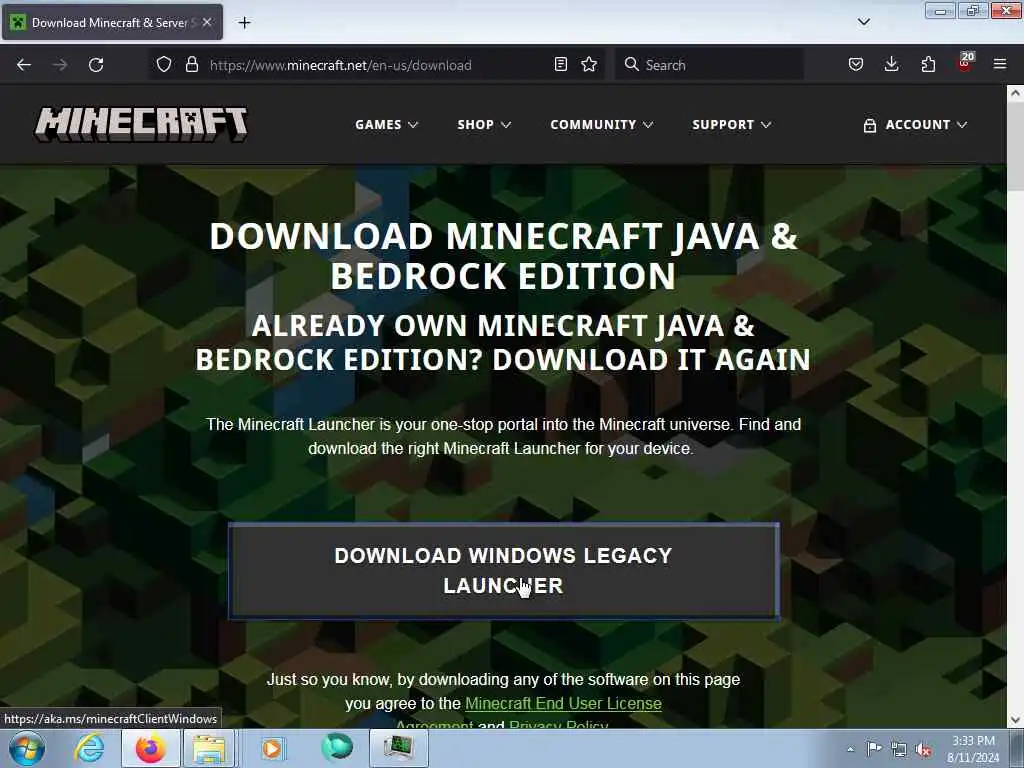Launch Internet Explorer from taskbar
The width and height of the screenshot is (1024, 768).
coord(89,748)
